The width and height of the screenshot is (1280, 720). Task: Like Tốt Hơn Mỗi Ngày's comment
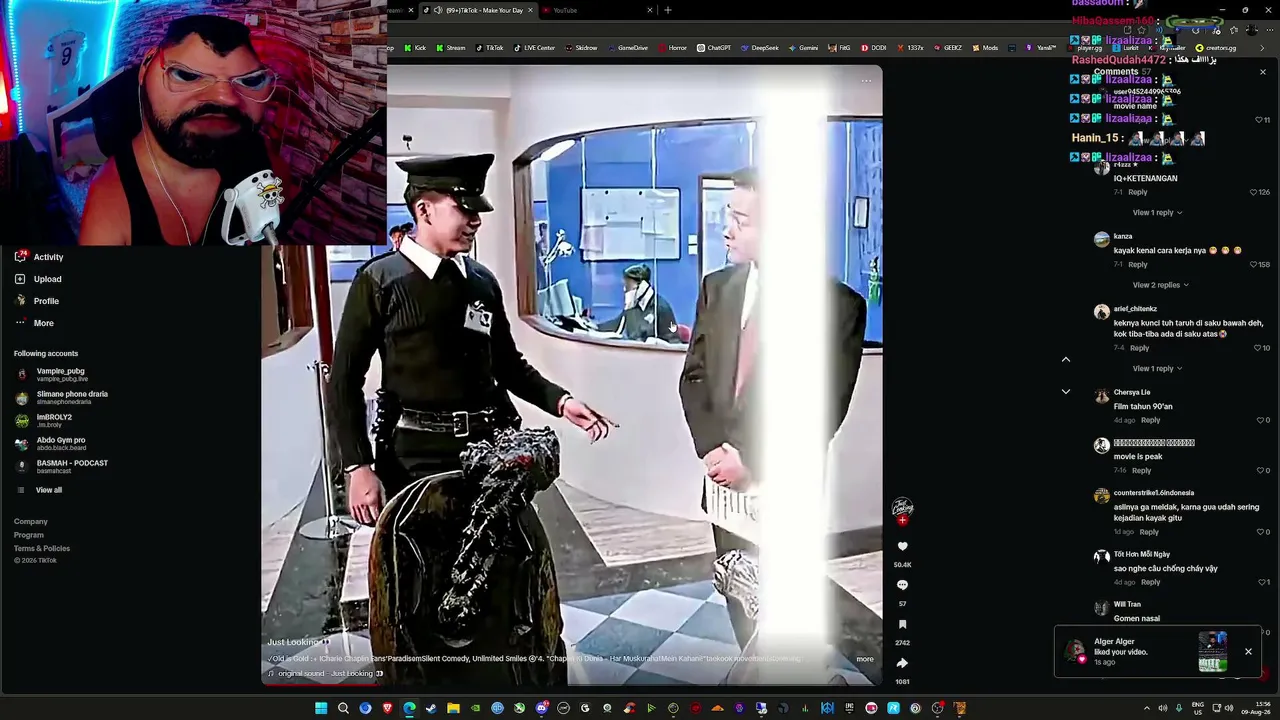click(x=1261, y=582)
